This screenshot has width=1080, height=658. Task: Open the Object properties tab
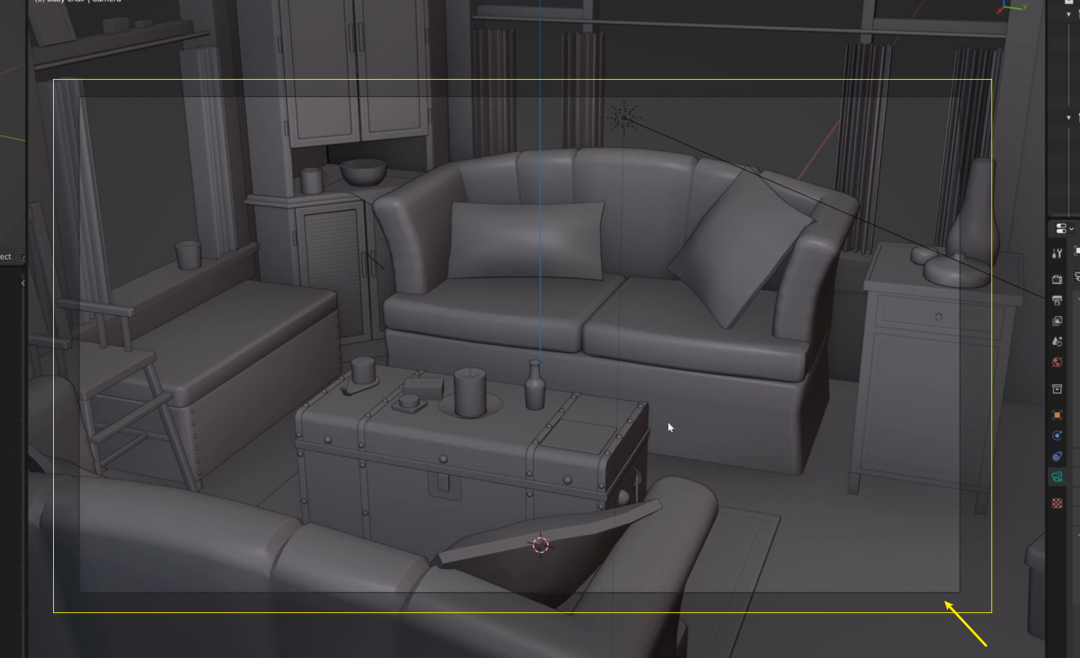point(1057,415)
